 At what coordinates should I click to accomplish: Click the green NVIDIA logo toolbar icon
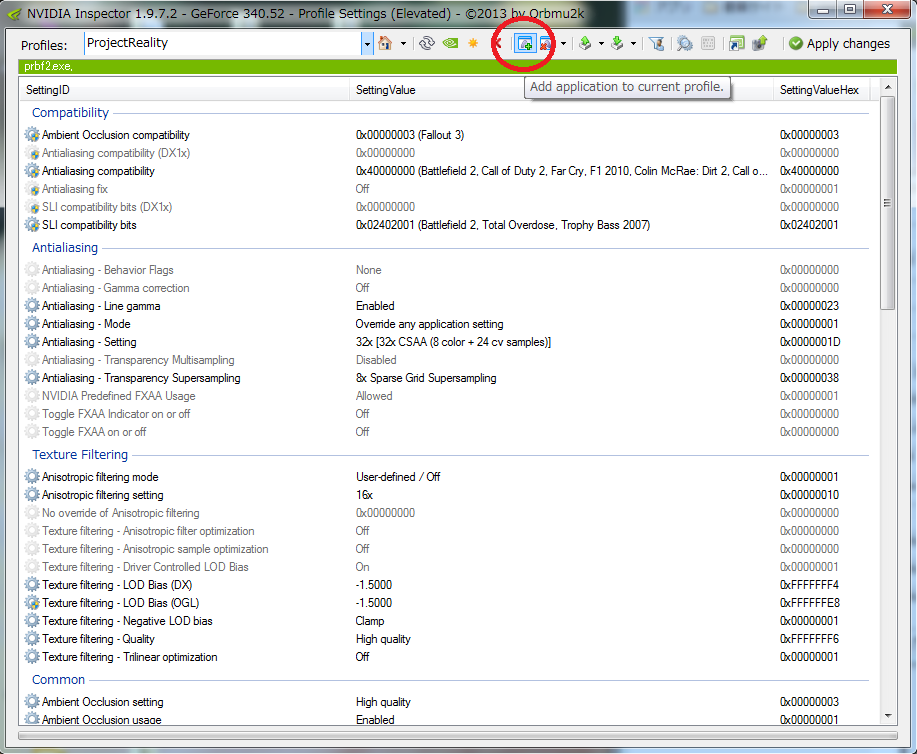[x=450, y=43]
